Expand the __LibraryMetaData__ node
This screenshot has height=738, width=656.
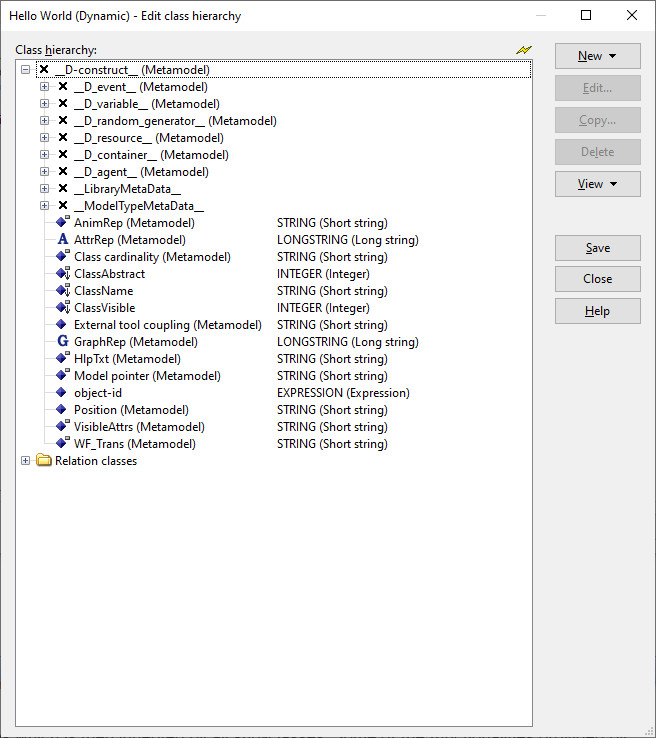coord(44,188)
